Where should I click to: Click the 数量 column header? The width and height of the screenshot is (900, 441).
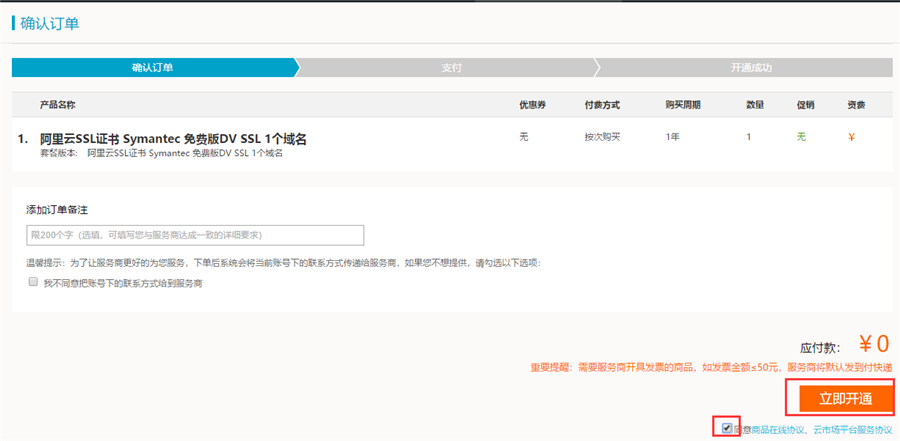pos(755,104)
